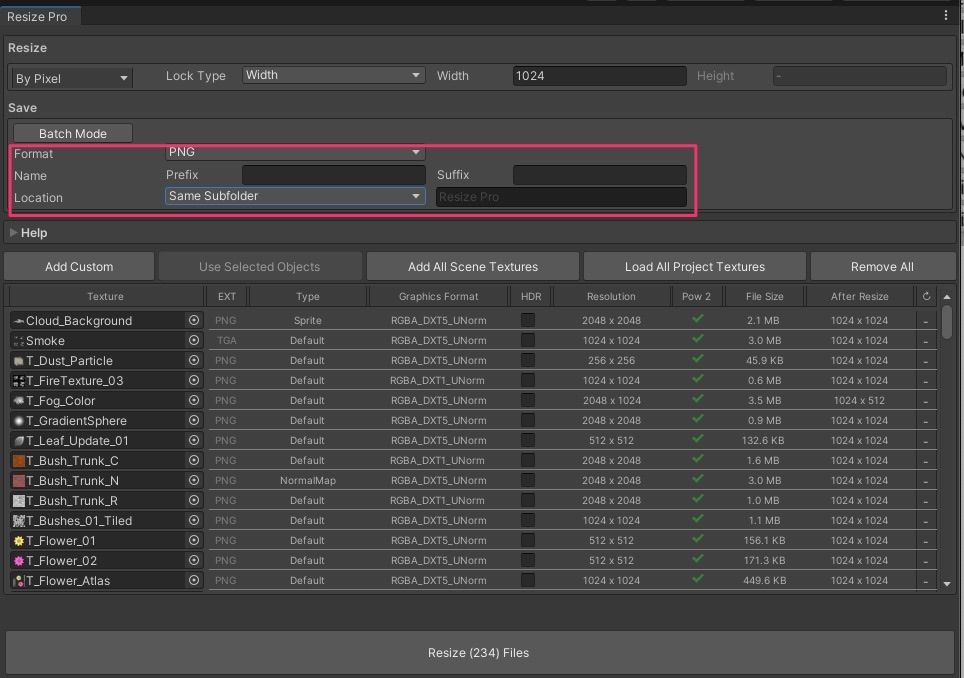Viewport: 964px width, 678px height.
Task: Select object picker for T_Bush_Trunk_C
Action: click(194, 460)
